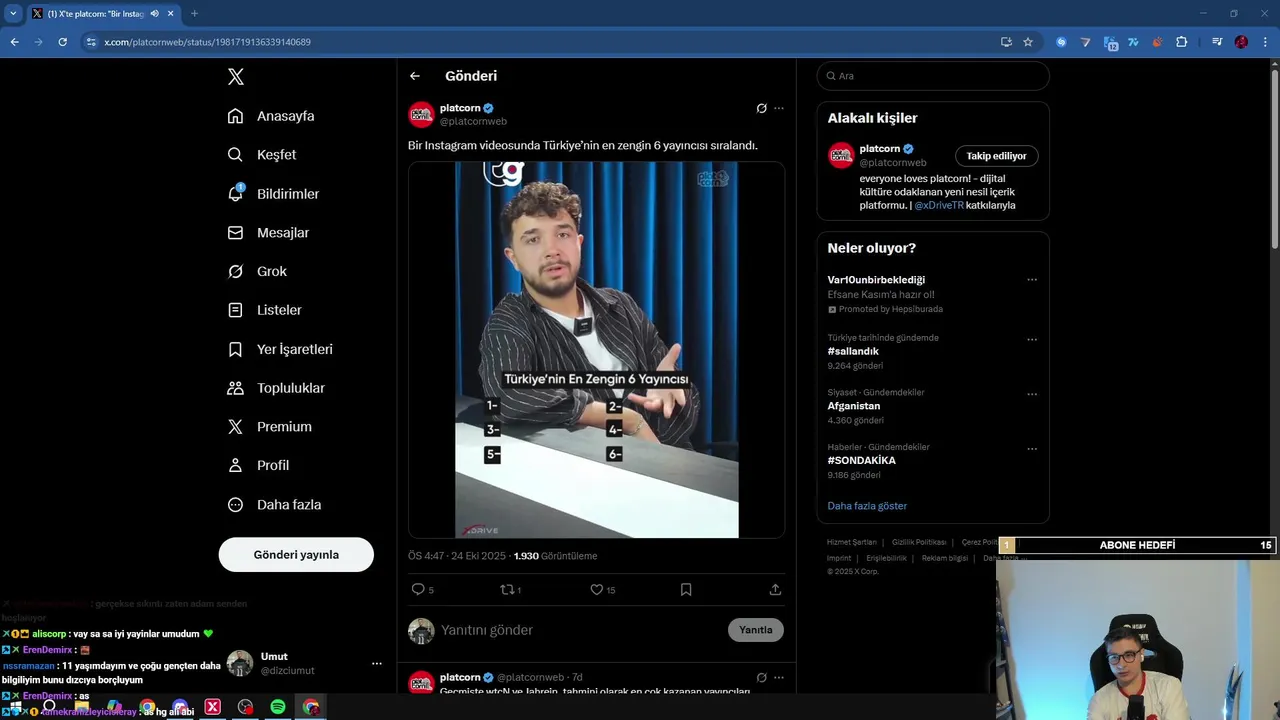
Task: Open Keşfet explore page
Action: click(x=262, y=155)
